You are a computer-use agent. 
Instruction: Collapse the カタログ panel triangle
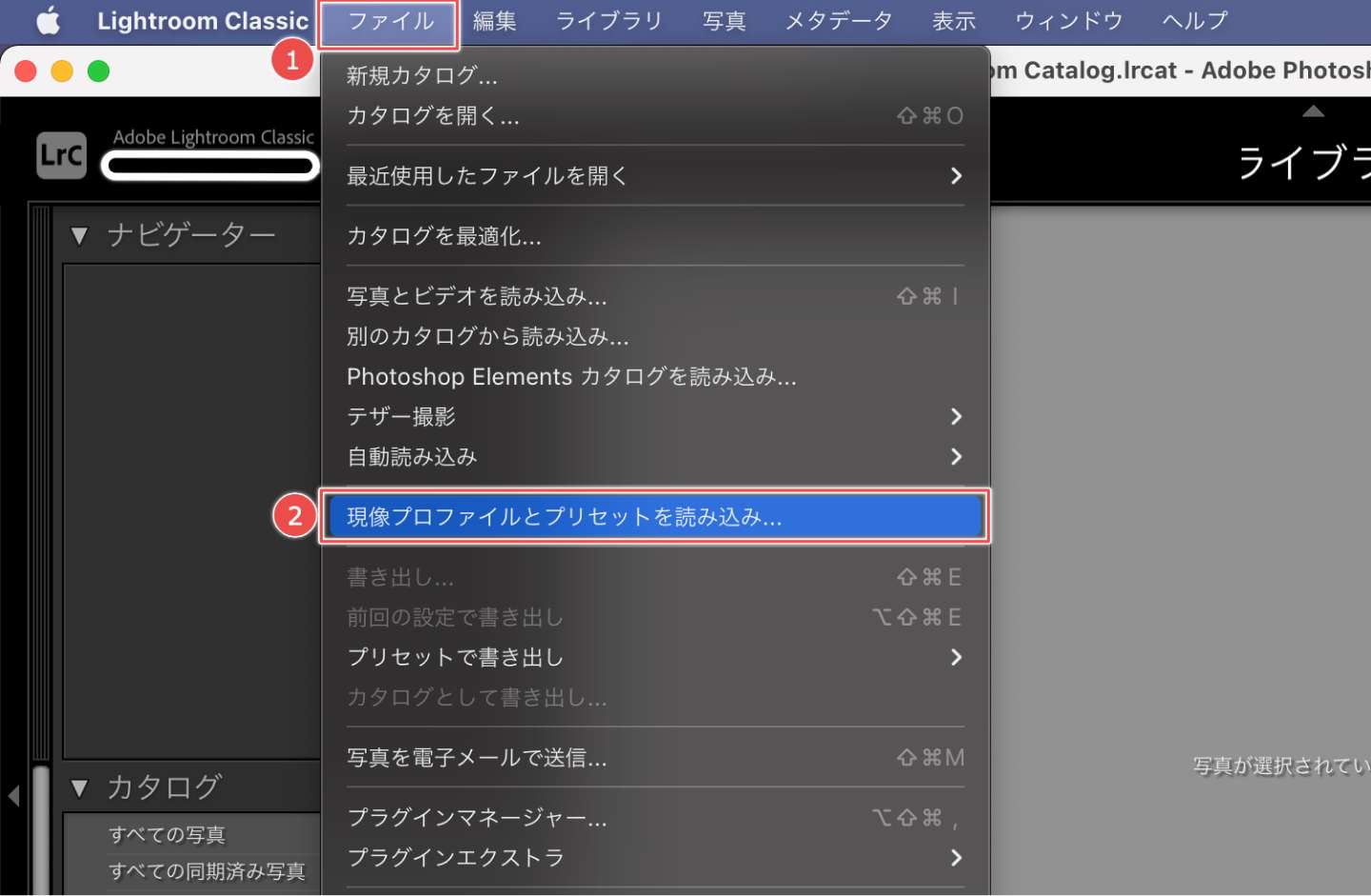pos(79,787)
